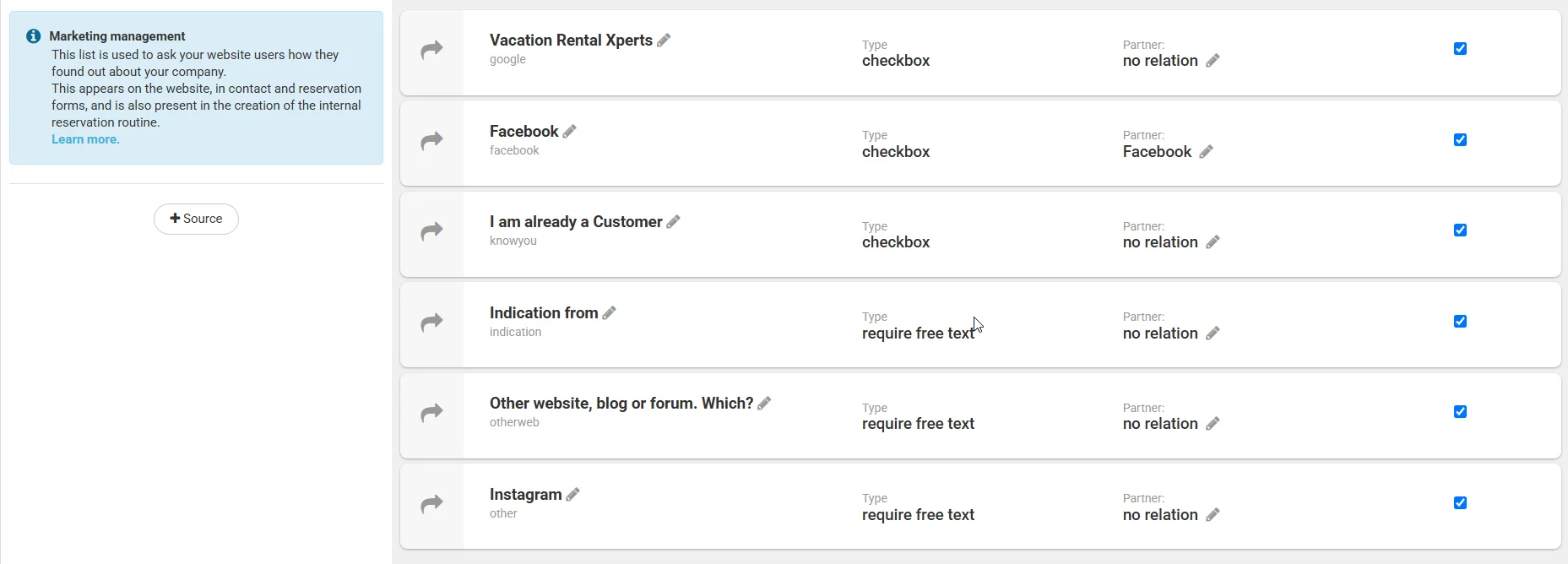
Task: Add a new Source
Action: coord(196,219)
